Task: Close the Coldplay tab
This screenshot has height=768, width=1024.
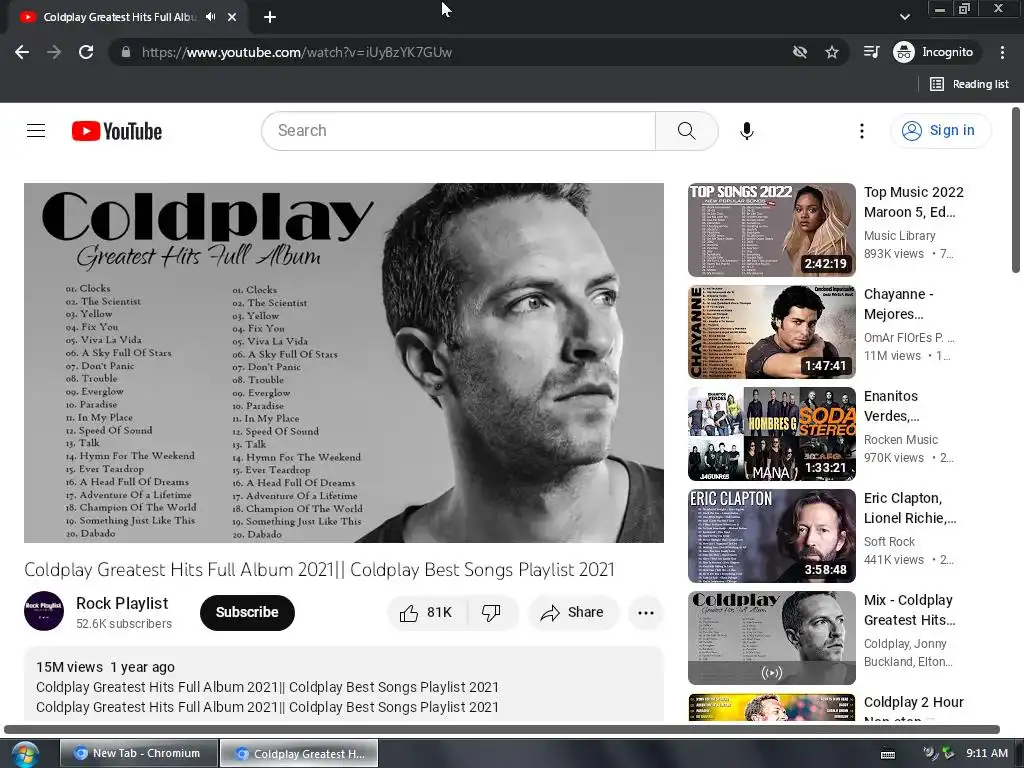Action: [232, 17]
